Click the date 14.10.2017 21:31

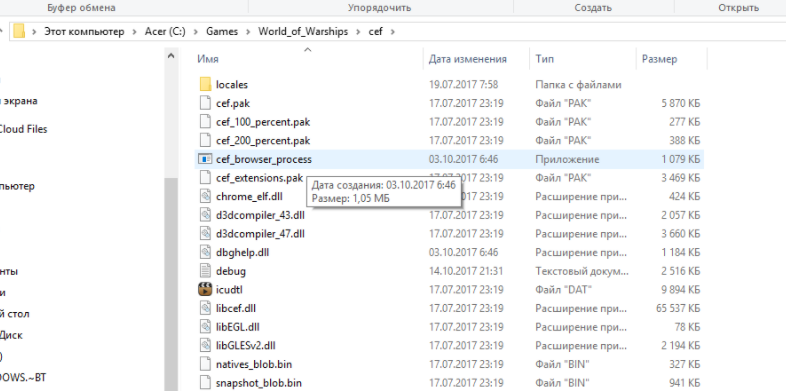click(x=466, y=271)
